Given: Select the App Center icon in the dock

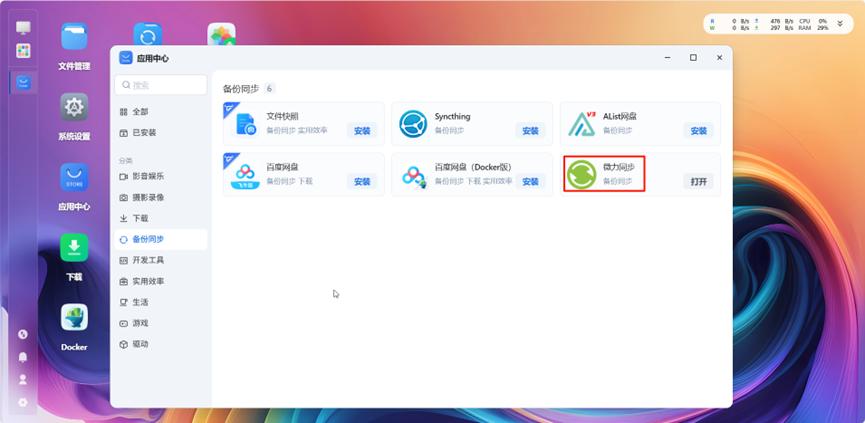Looking at the screenshot, I should [x=23, y=83].
